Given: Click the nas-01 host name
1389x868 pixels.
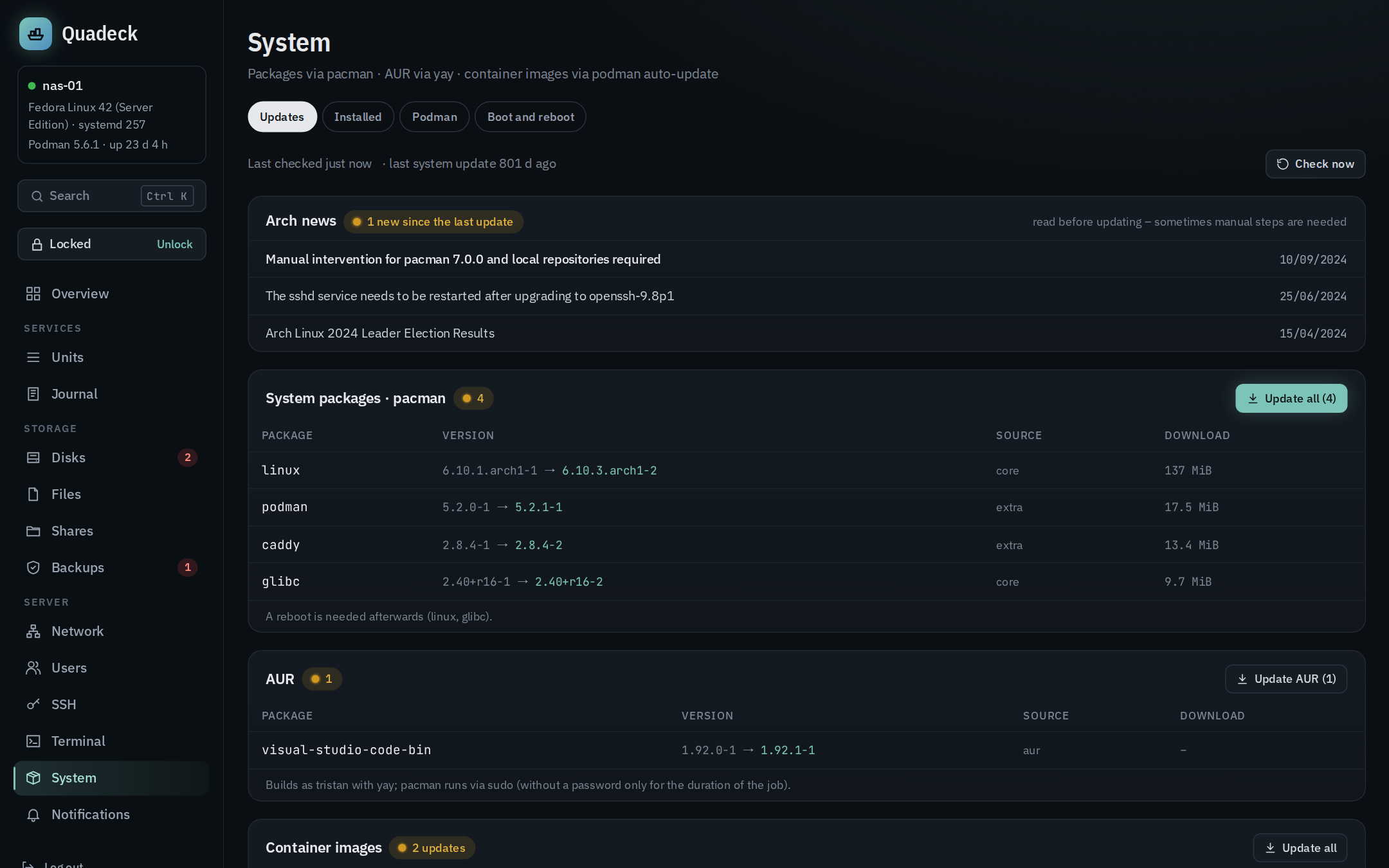Looking at the screenshot, I should click(62, 86).
